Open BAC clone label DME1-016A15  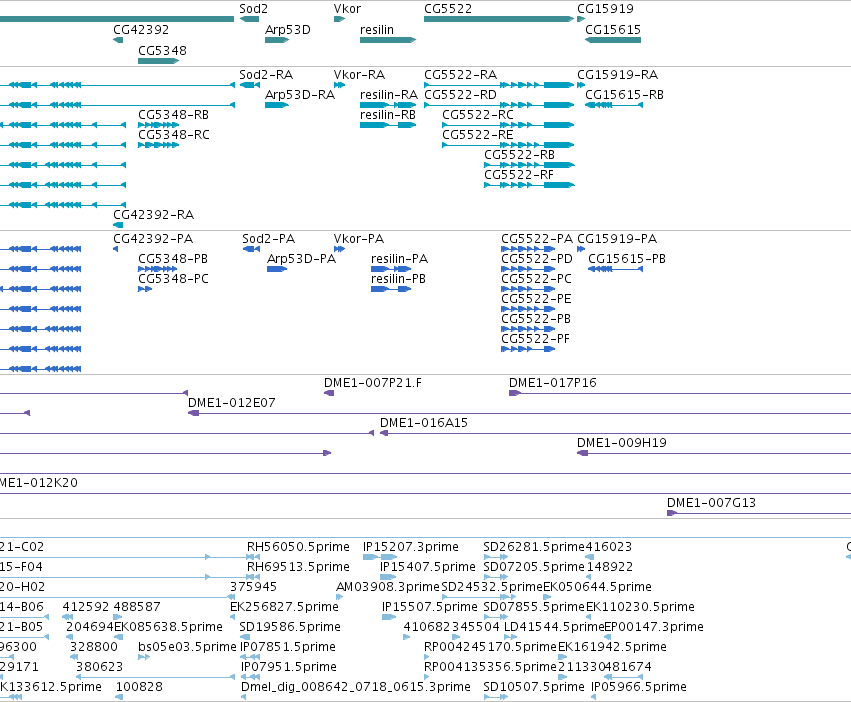click(424, 423)
